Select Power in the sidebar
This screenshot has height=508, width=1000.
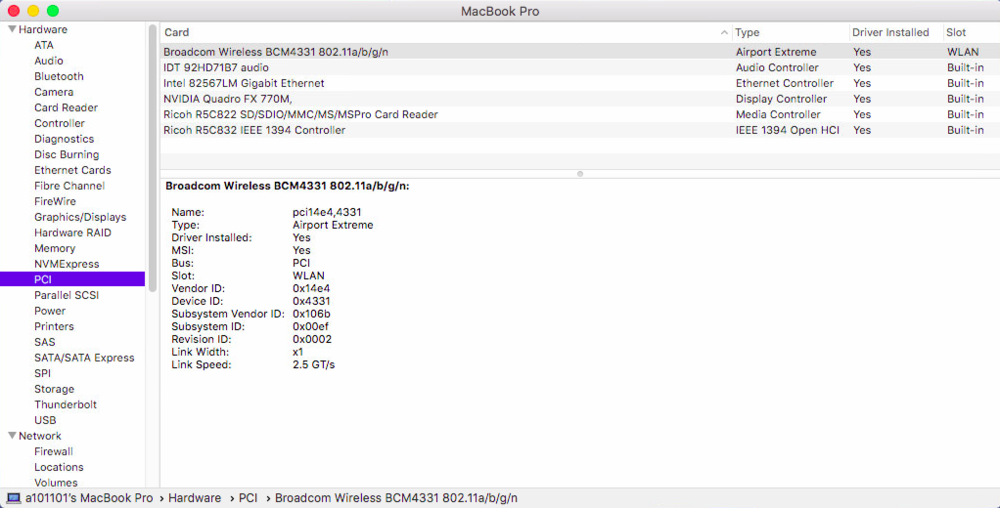[x=50, y=310]
